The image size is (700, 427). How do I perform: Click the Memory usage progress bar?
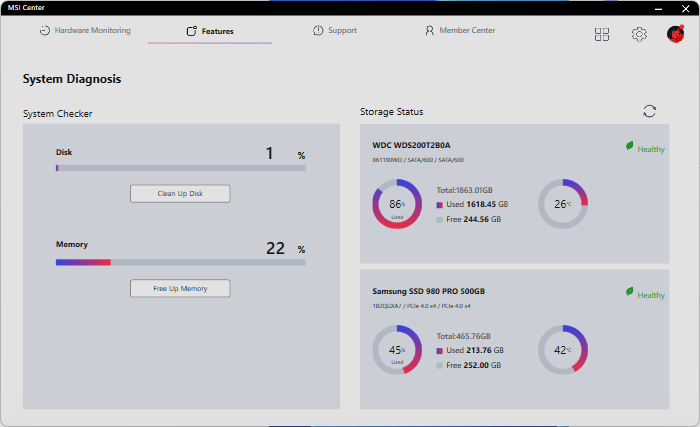[x=180, y=263]
